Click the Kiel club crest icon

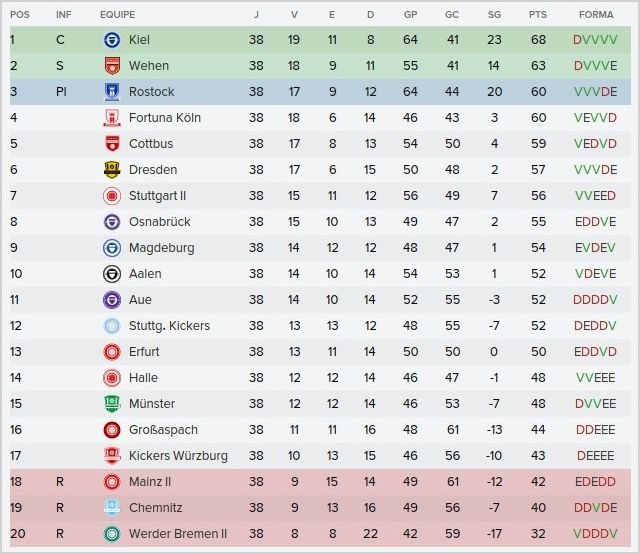coord(112,40)
